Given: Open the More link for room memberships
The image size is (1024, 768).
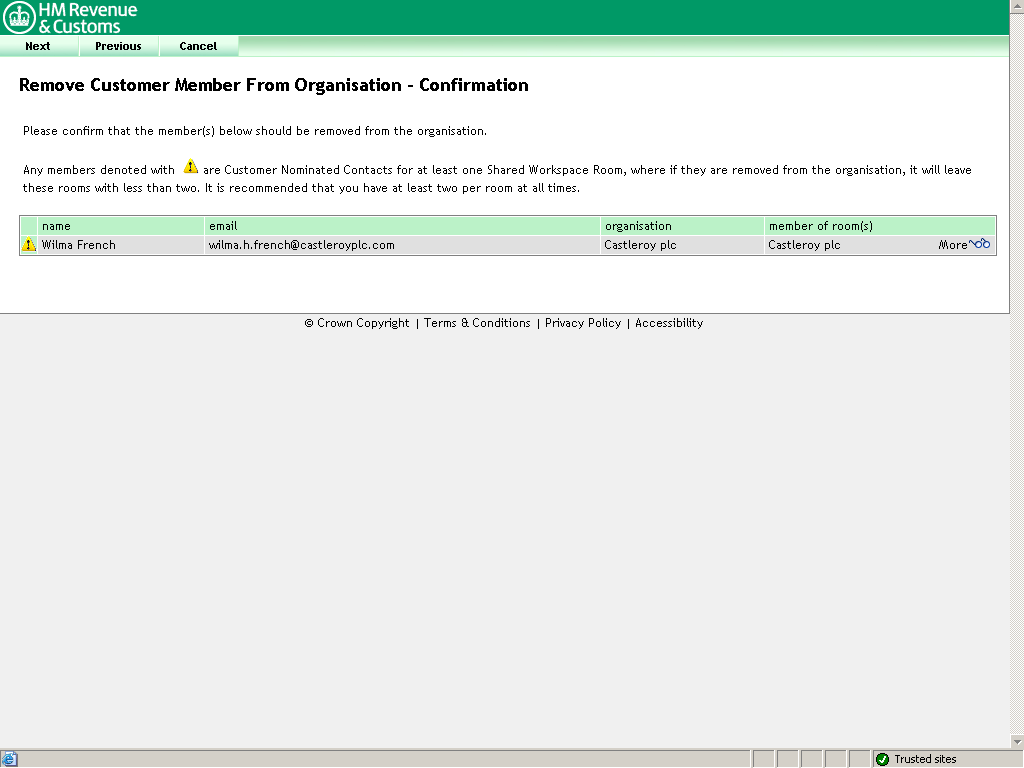Looking at the screenshot, I should [x=952, y=245].
